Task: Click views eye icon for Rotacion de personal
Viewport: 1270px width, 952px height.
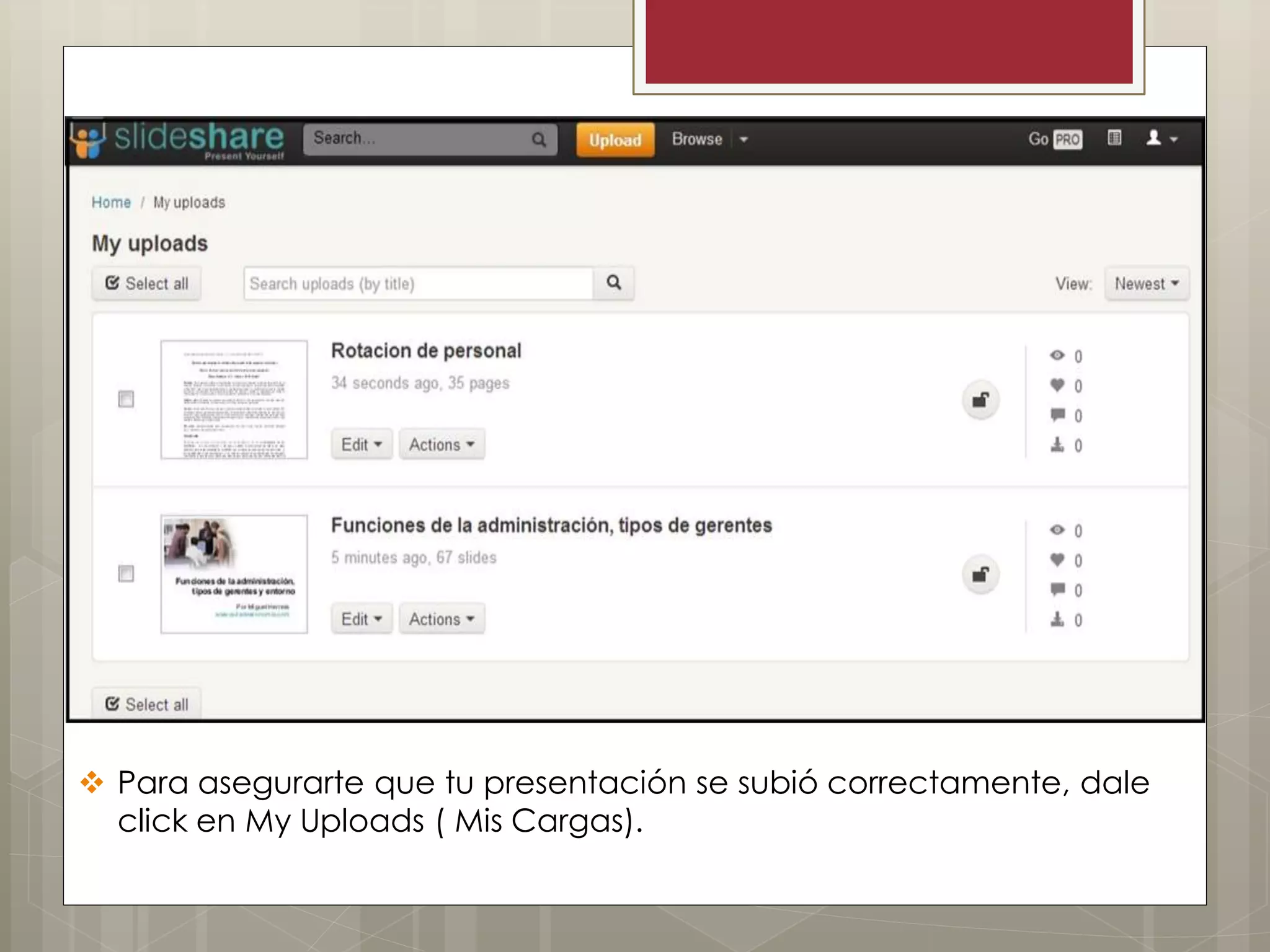Action: coord(1057,356)
